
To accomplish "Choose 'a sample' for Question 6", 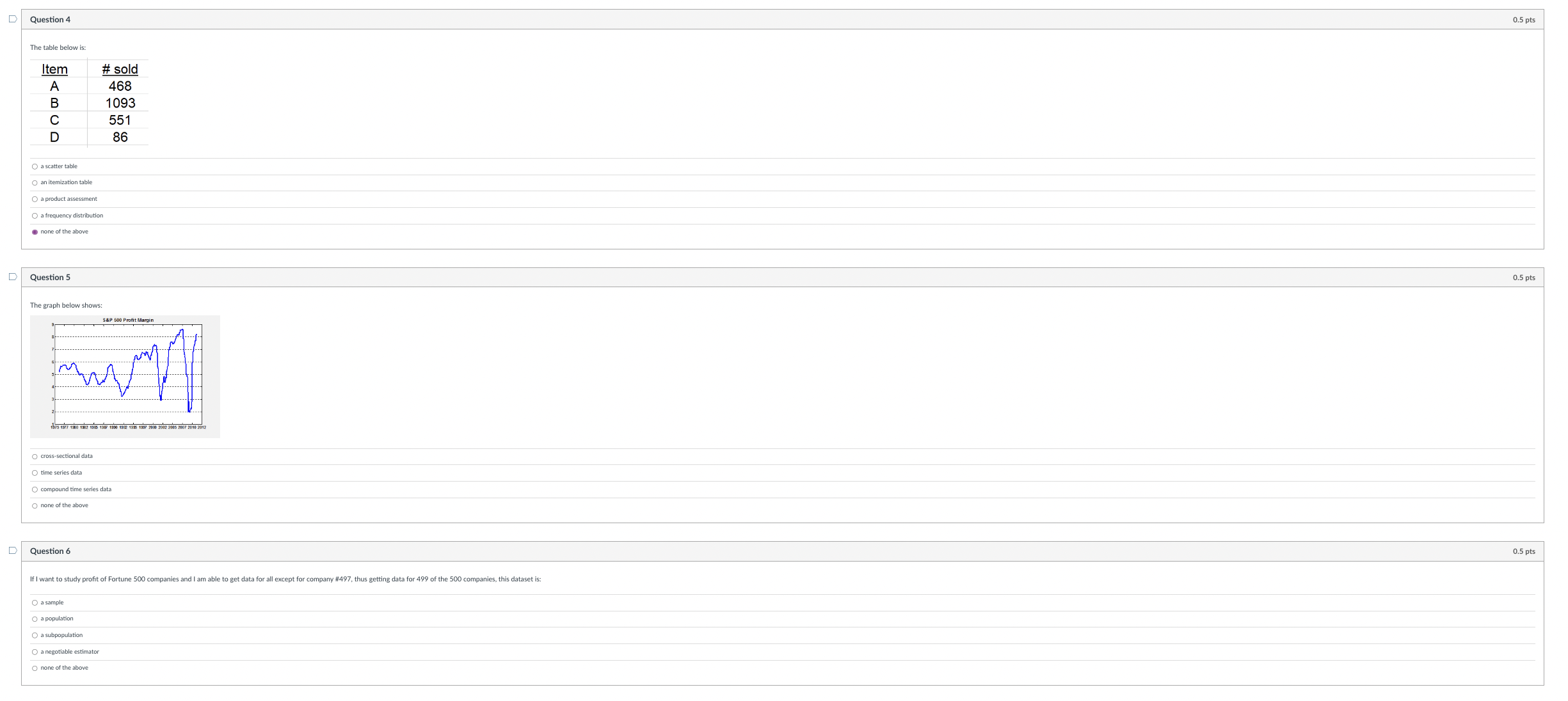I will 35,603.
